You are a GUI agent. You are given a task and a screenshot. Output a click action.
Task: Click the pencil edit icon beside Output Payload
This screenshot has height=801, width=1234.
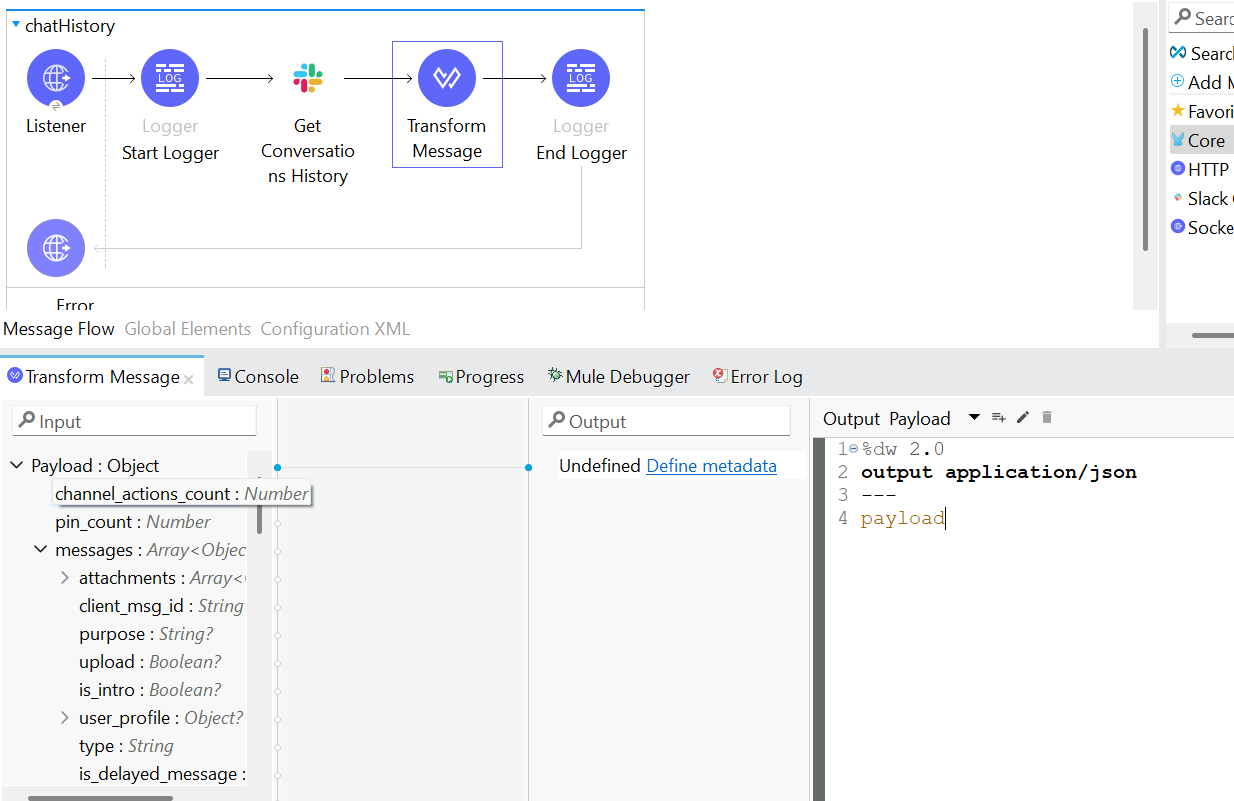[x=1023, y=418]
